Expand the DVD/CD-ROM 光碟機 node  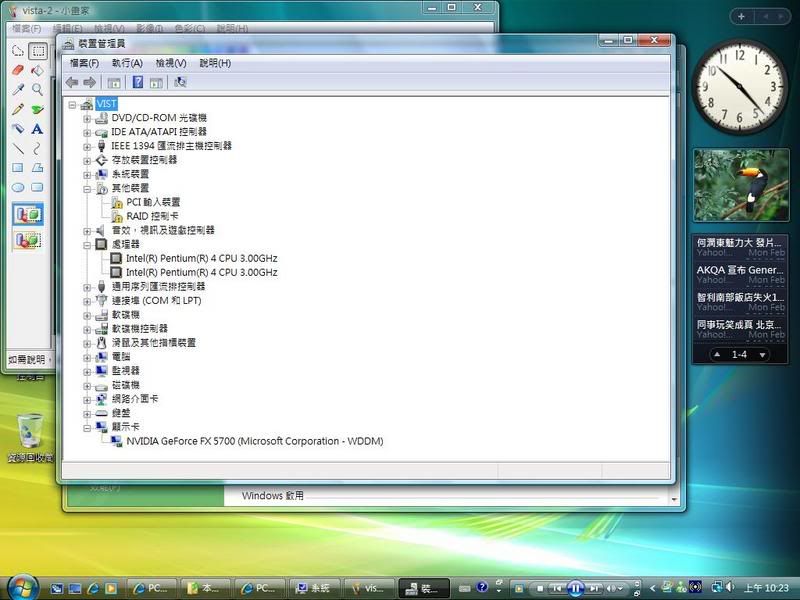(x=87, y=118)
